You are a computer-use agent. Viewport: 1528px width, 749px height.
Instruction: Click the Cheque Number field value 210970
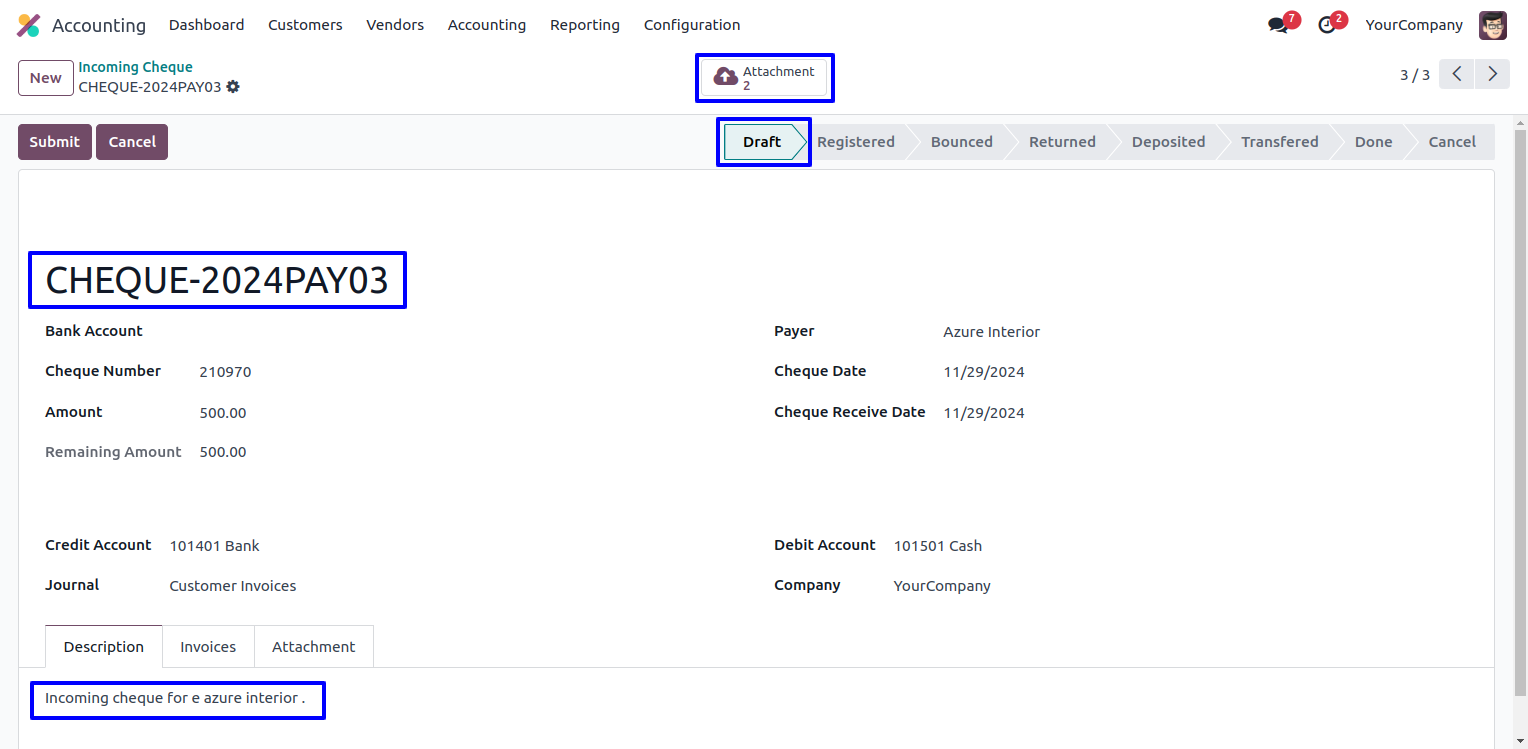pos(225,372)
